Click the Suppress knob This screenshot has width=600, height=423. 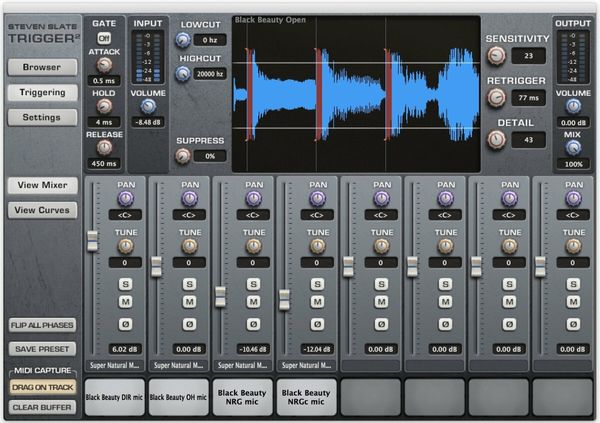click(x=183, y=156)
